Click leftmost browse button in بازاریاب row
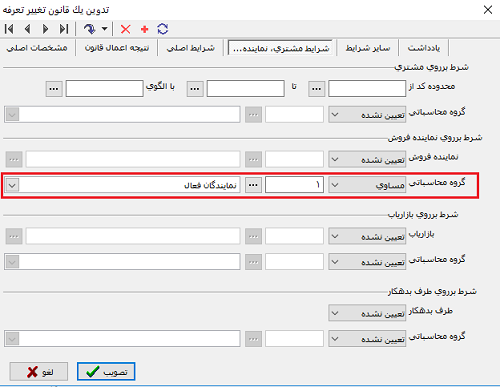This screenshot has height=387, width=500. click(14, 236)
